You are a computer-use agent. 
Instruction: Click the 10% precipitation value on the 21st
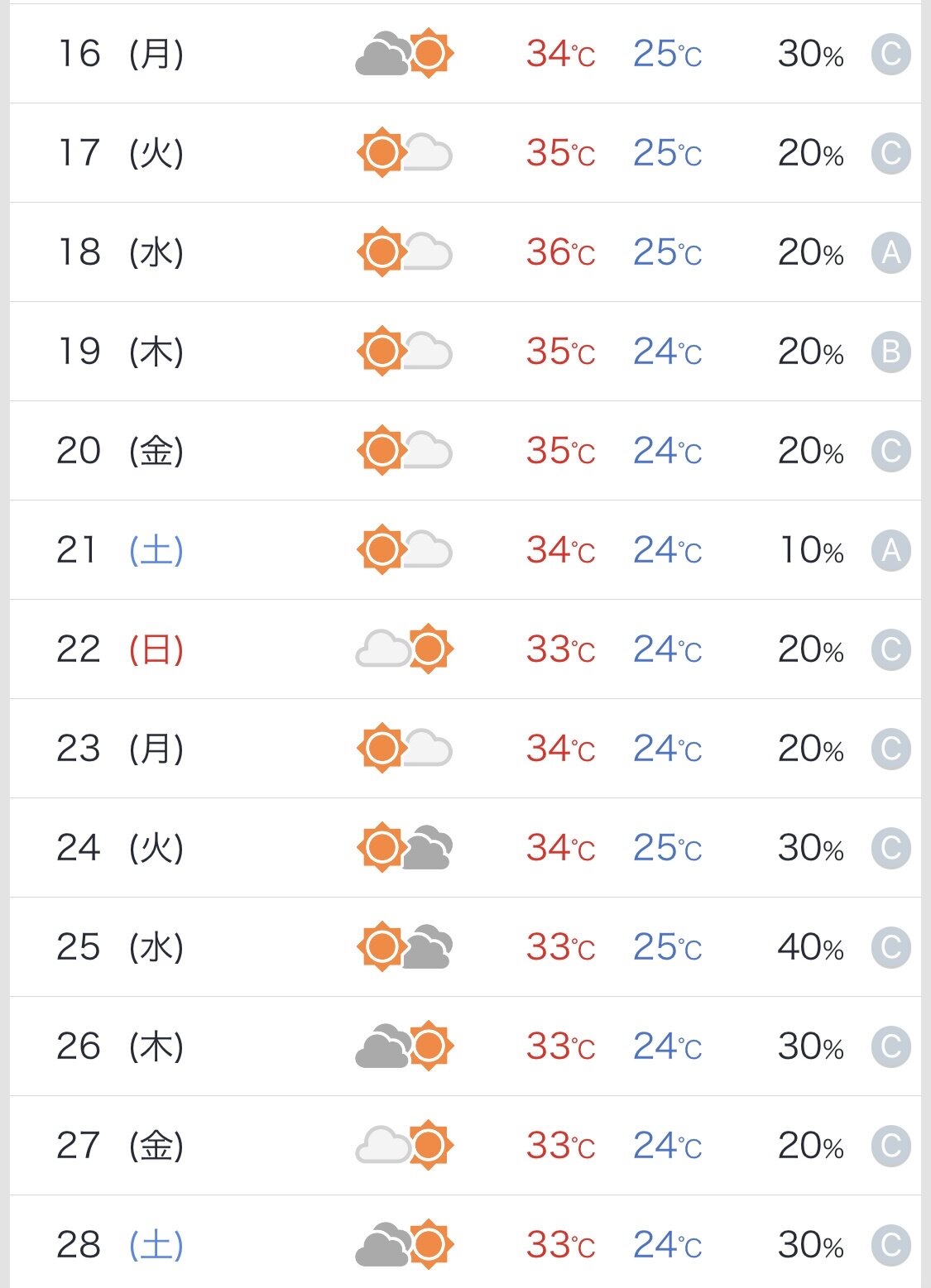click(x=810, y=550)
